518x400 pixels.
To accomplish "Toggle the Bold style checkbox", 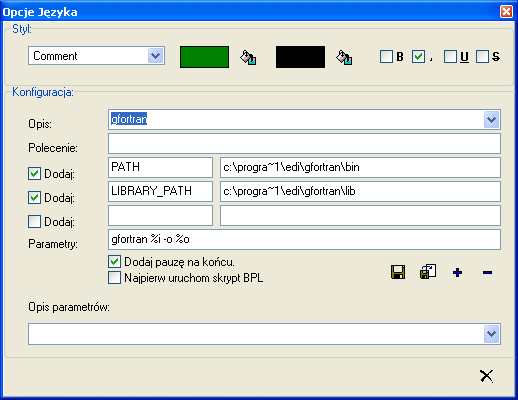I will click(x=386, y=57).
